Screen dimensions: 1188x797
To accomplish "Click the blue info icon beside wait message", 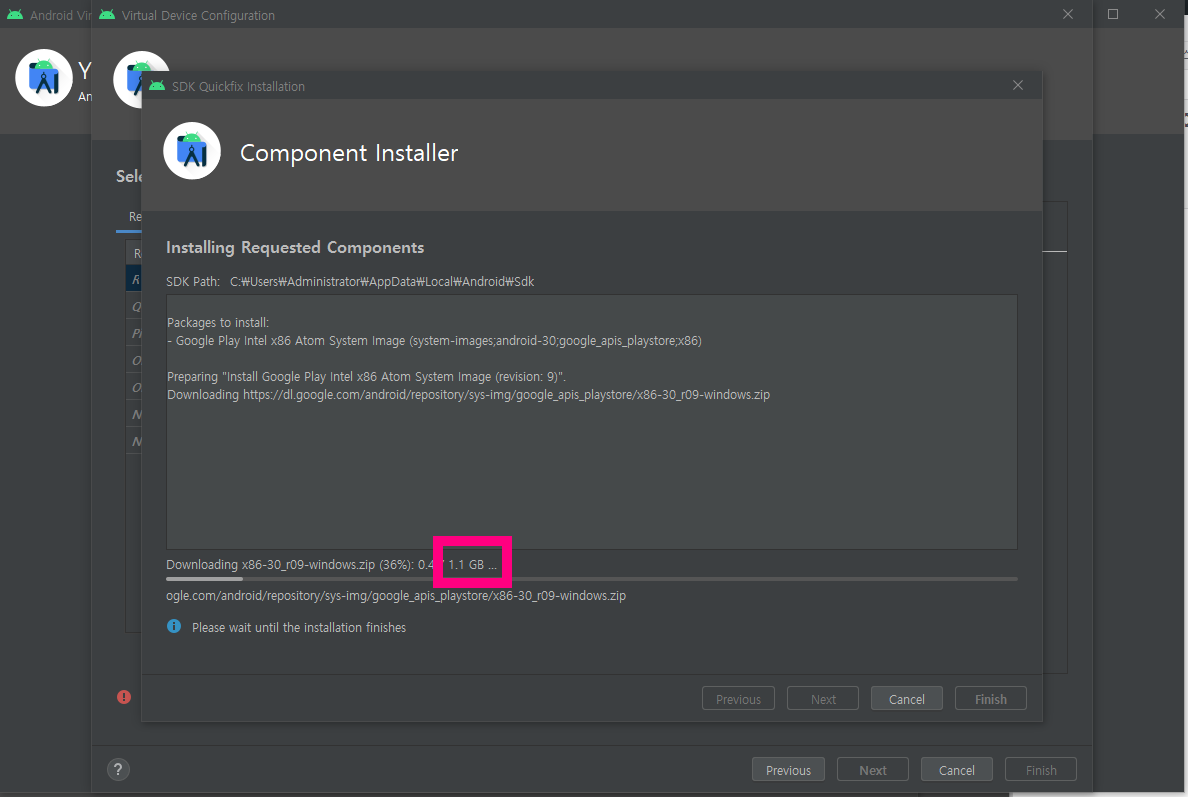I will tap(174, 627).
